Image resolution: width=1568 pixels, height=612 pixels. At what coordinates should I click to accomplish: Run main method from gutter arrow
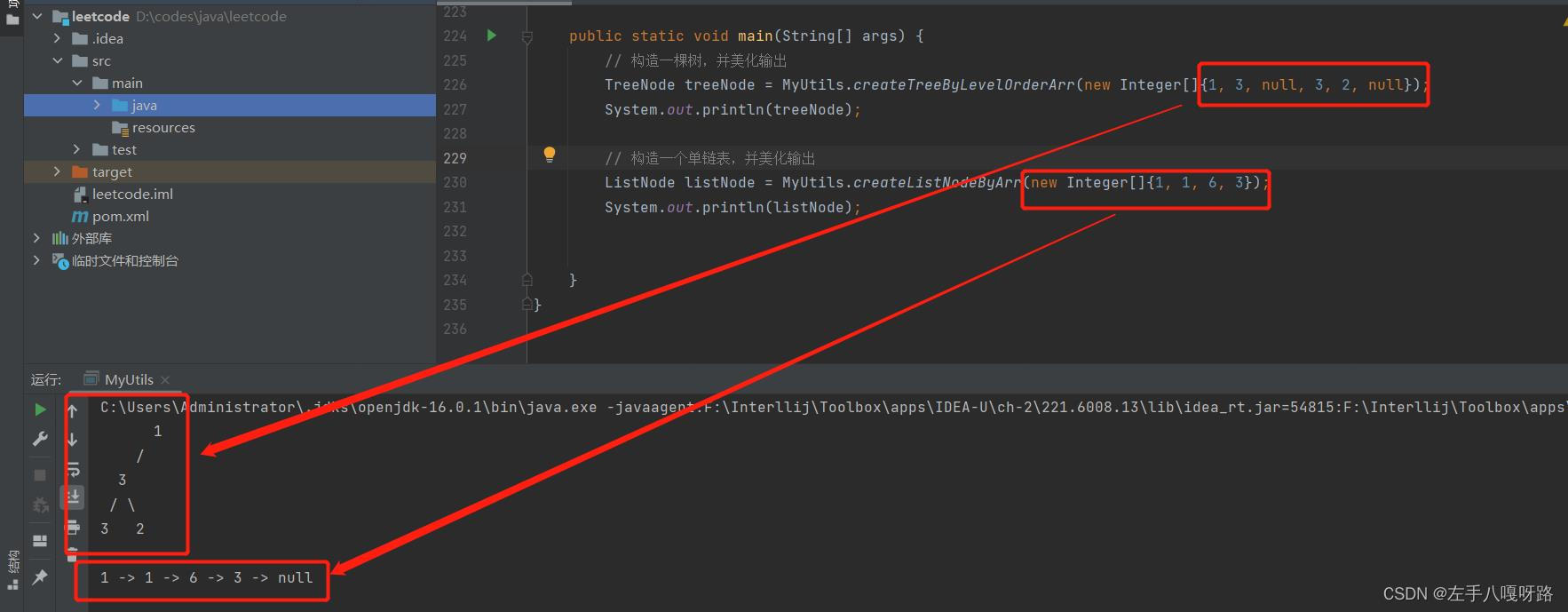[492, 36]
